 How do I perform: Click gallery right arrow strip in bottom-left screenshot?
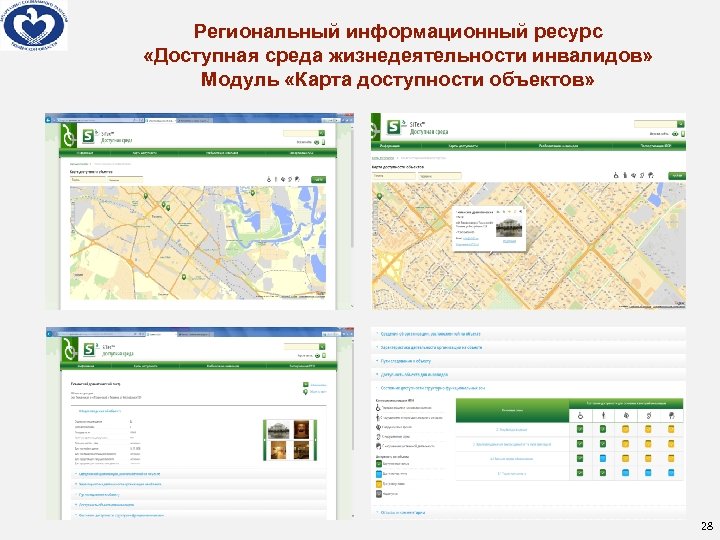[315, 440]
